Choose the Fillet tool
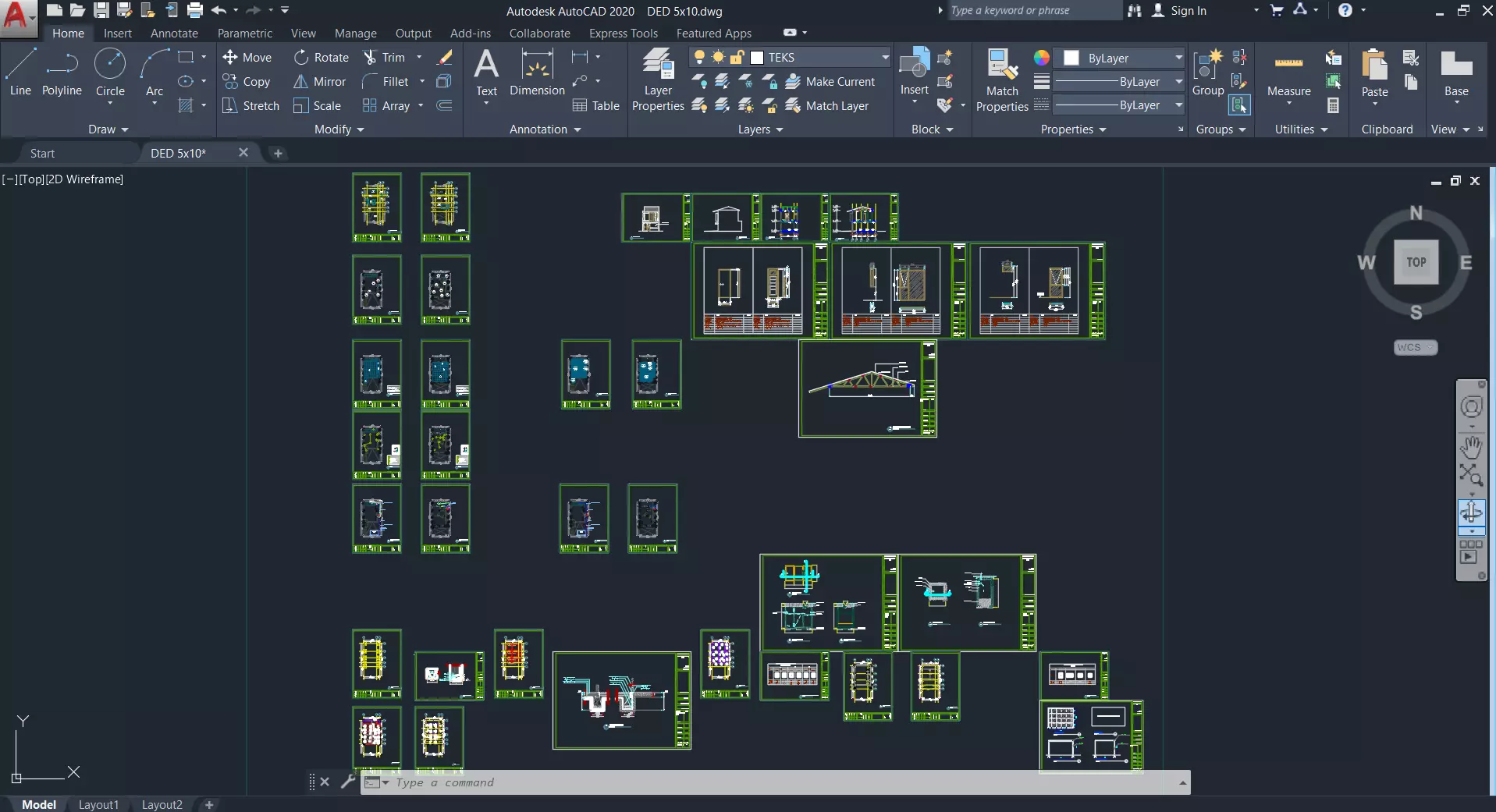 click(385, 81)
